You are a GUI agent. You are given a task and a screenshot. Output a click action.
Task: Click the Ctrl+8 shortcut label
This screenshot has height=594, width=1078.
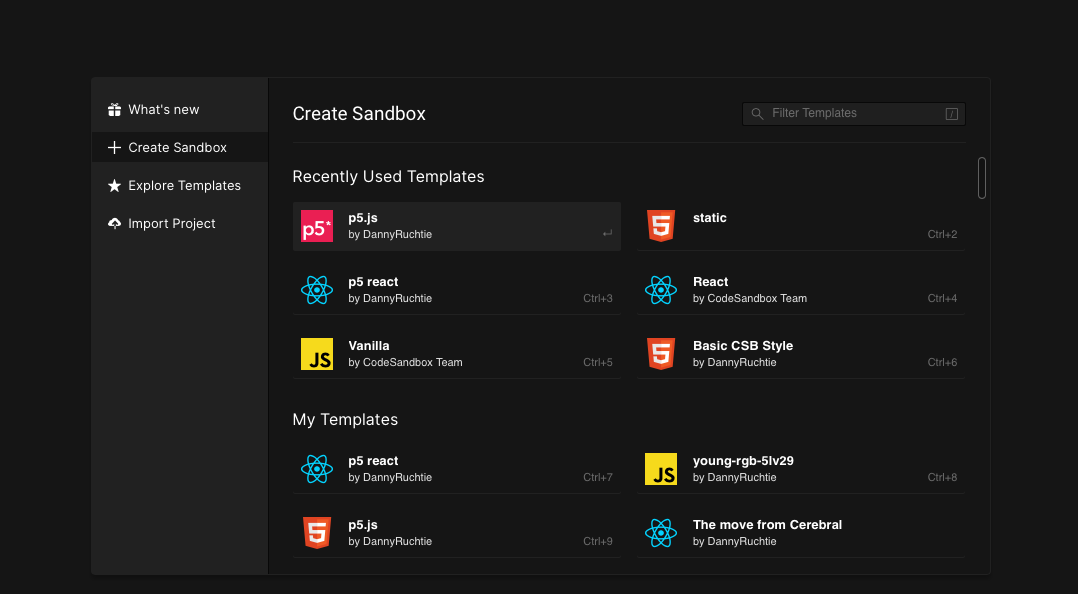tap(942, 477)
